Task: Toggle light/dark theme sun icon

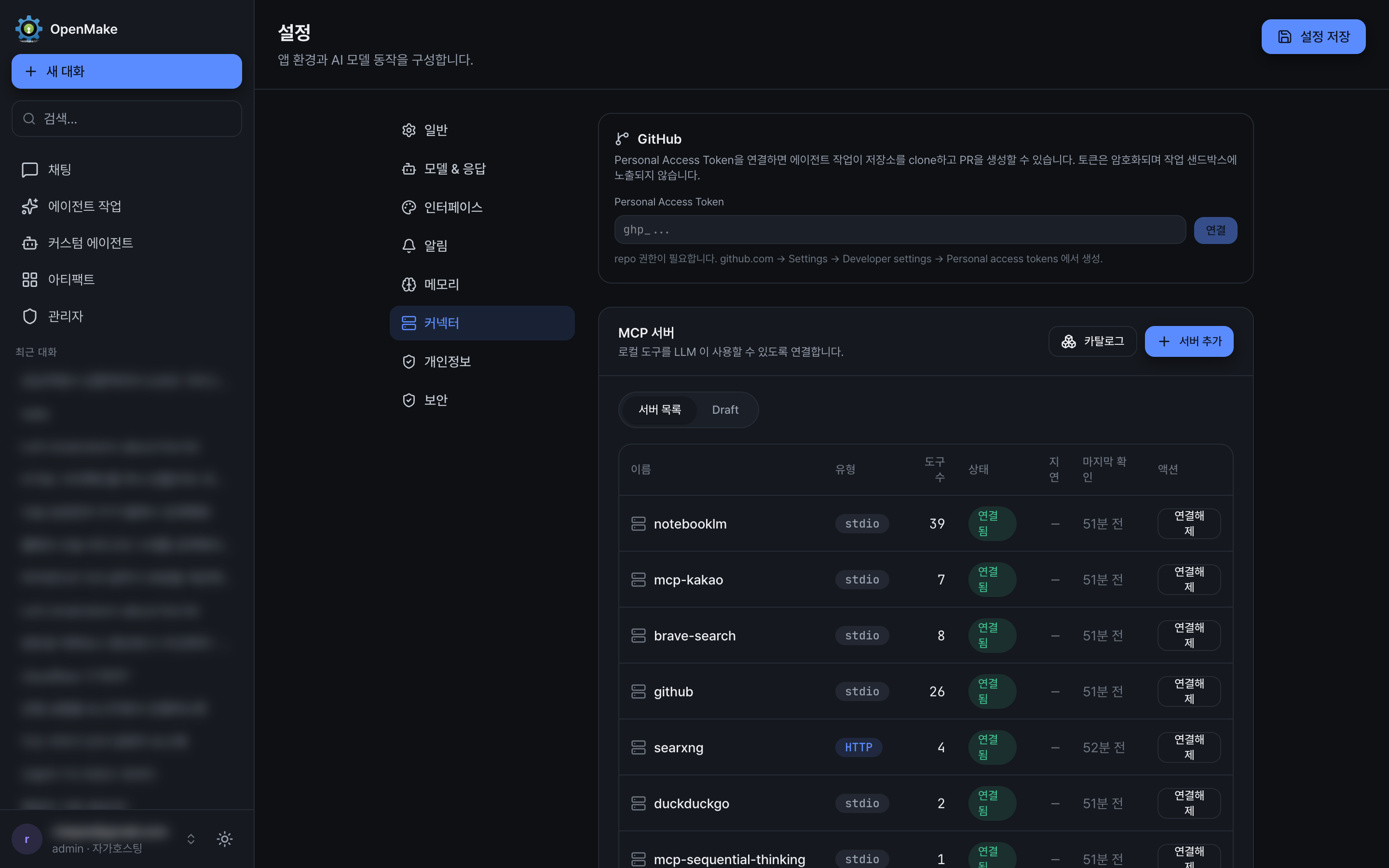Action: pyautogui.click(x=225, y=839)
